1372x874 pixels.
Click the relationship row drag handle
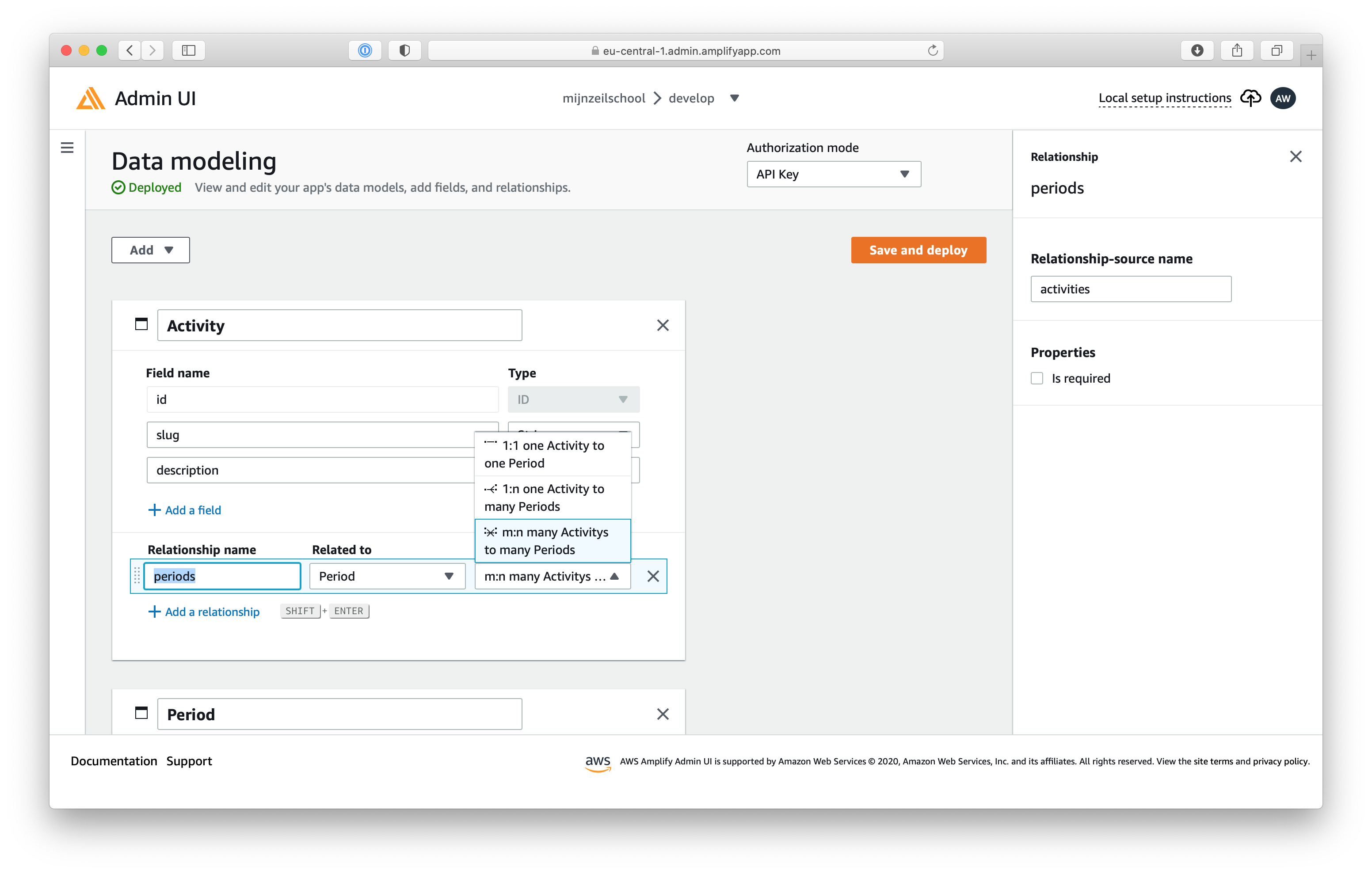pyautogui.click(x=137, y=576)
